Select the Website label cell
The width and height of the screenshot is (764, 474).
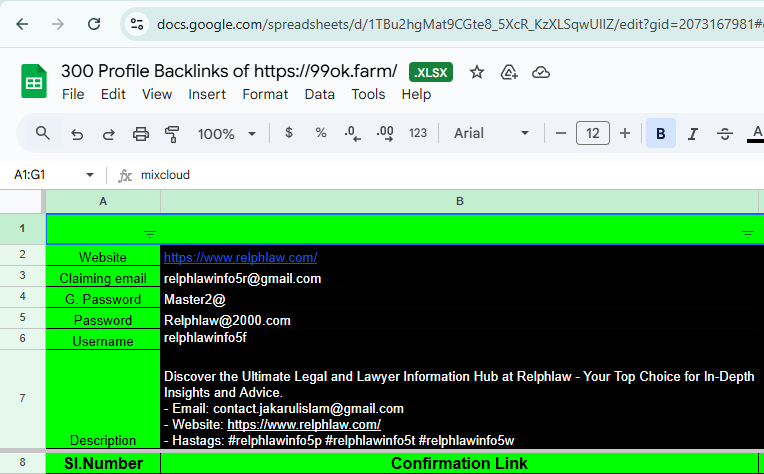(103, 256)
